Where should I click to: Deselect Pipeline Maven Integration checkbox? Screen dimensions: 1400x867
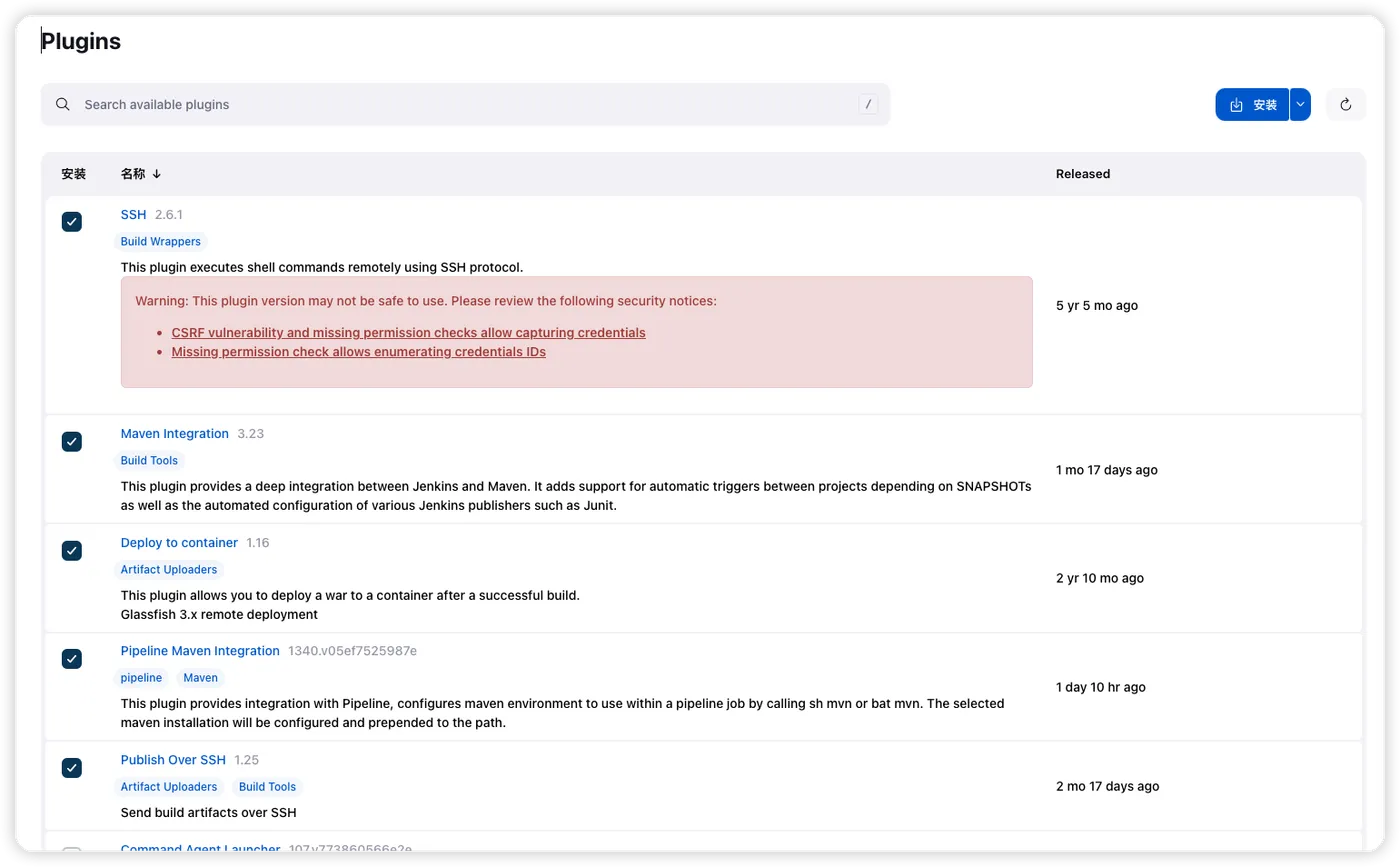coord(72,658)
